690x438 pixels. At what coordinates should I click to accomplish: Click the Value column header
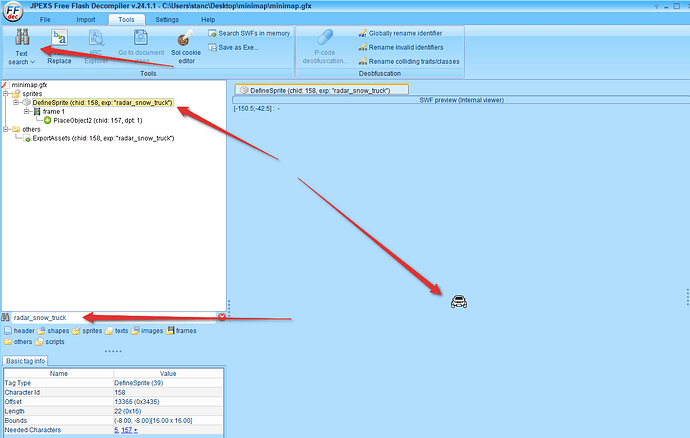[x=168, y=373]
